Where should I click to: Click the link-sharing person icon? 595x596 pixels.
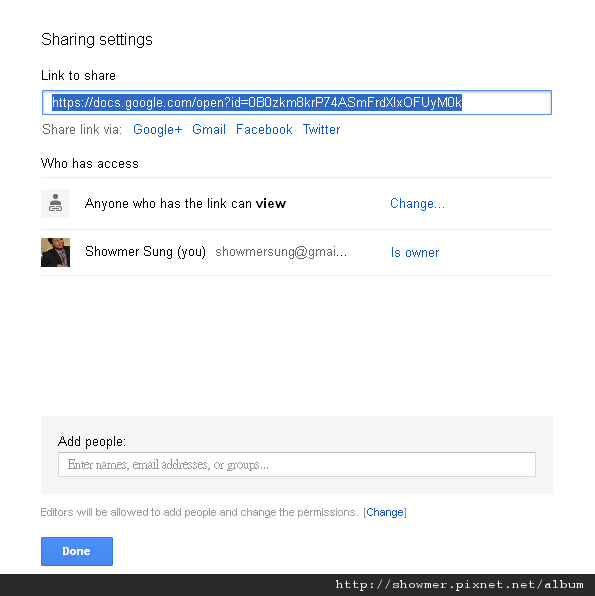(x=55, y=203)
